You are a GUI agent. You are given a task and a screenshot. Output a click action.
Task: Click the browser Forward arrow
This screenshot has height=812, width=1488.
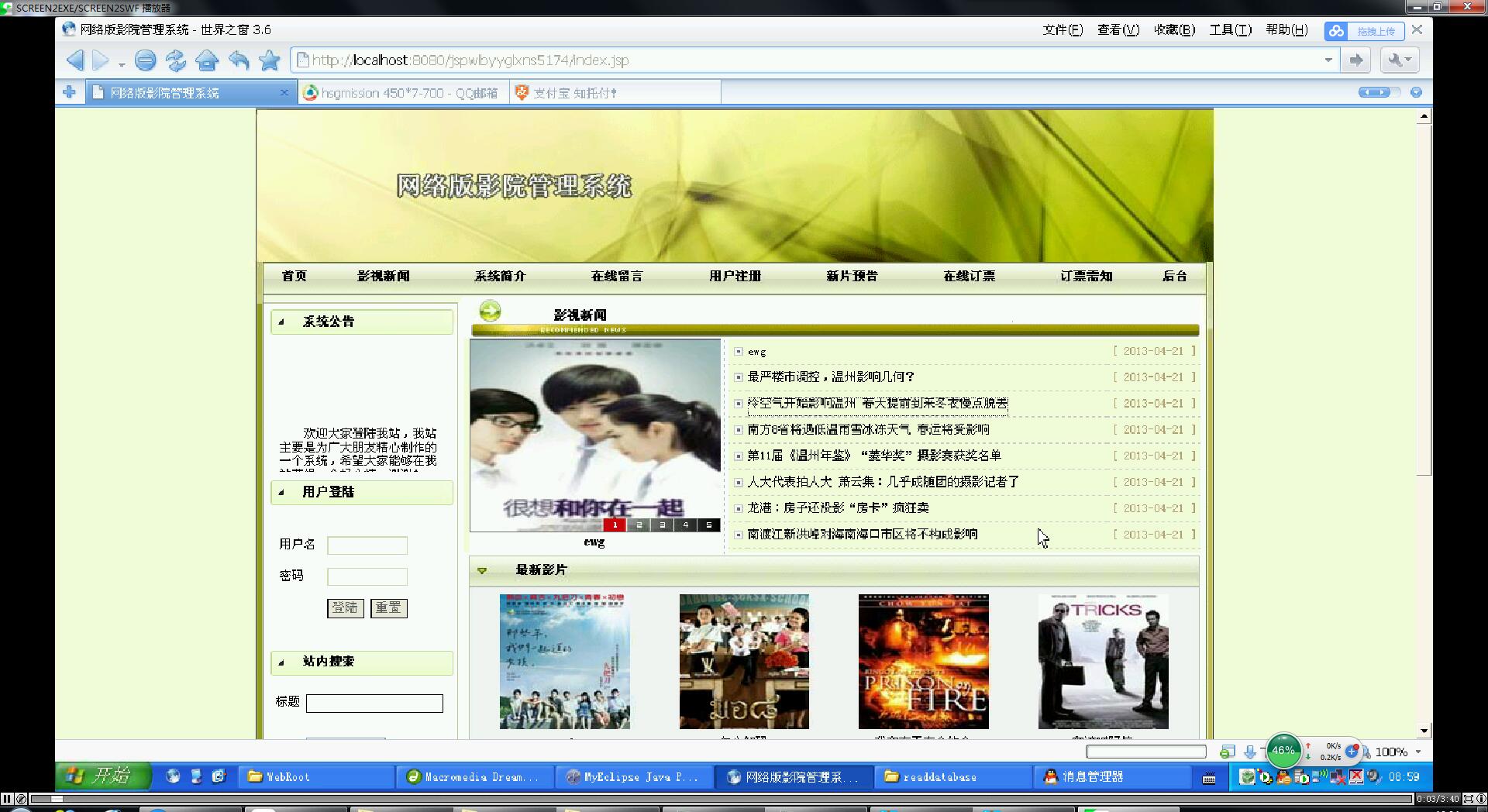pos(101,60)
